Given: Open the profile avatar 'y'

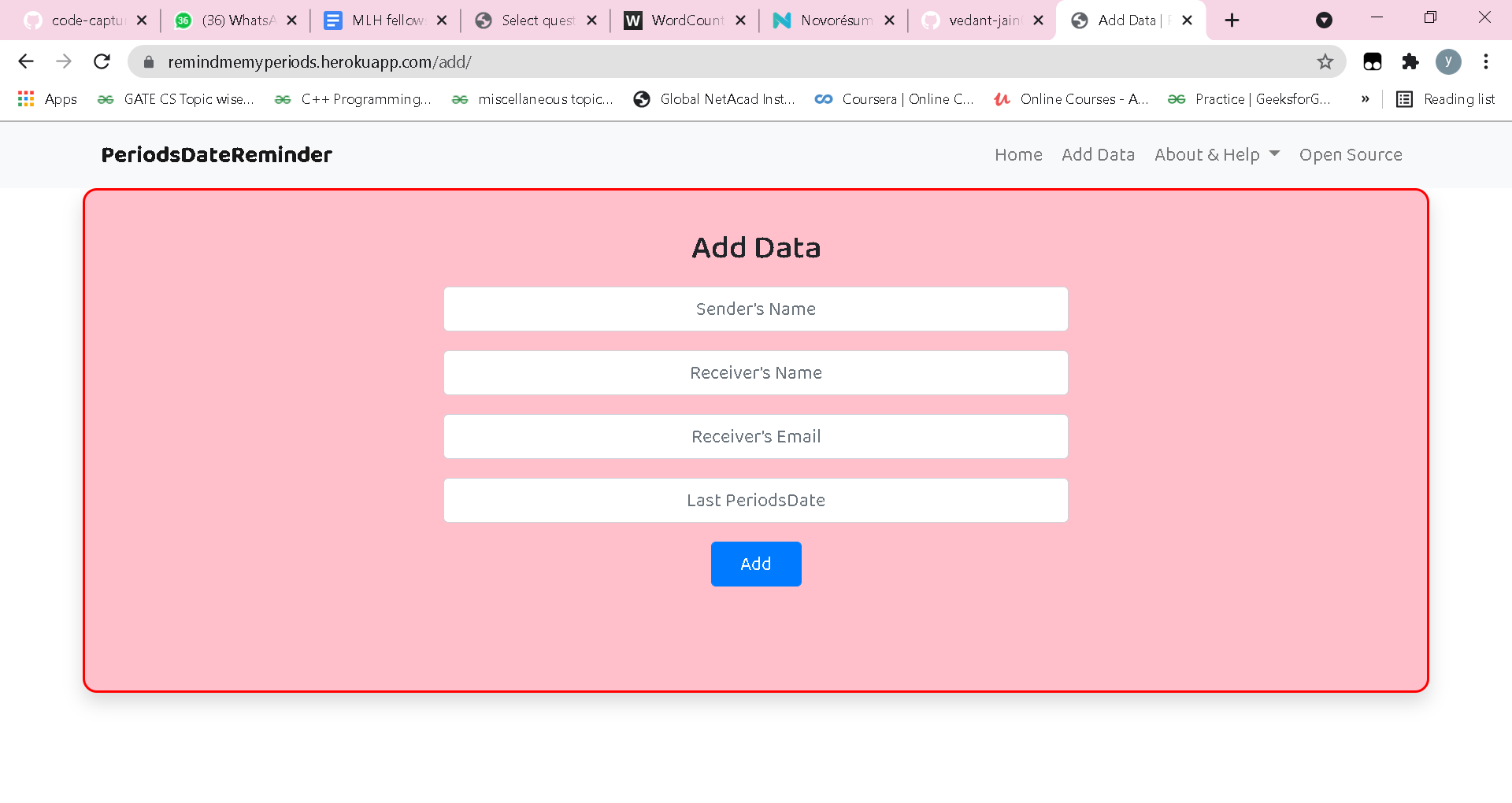Looking at the screenshot, I should (x=1448, y=61).
